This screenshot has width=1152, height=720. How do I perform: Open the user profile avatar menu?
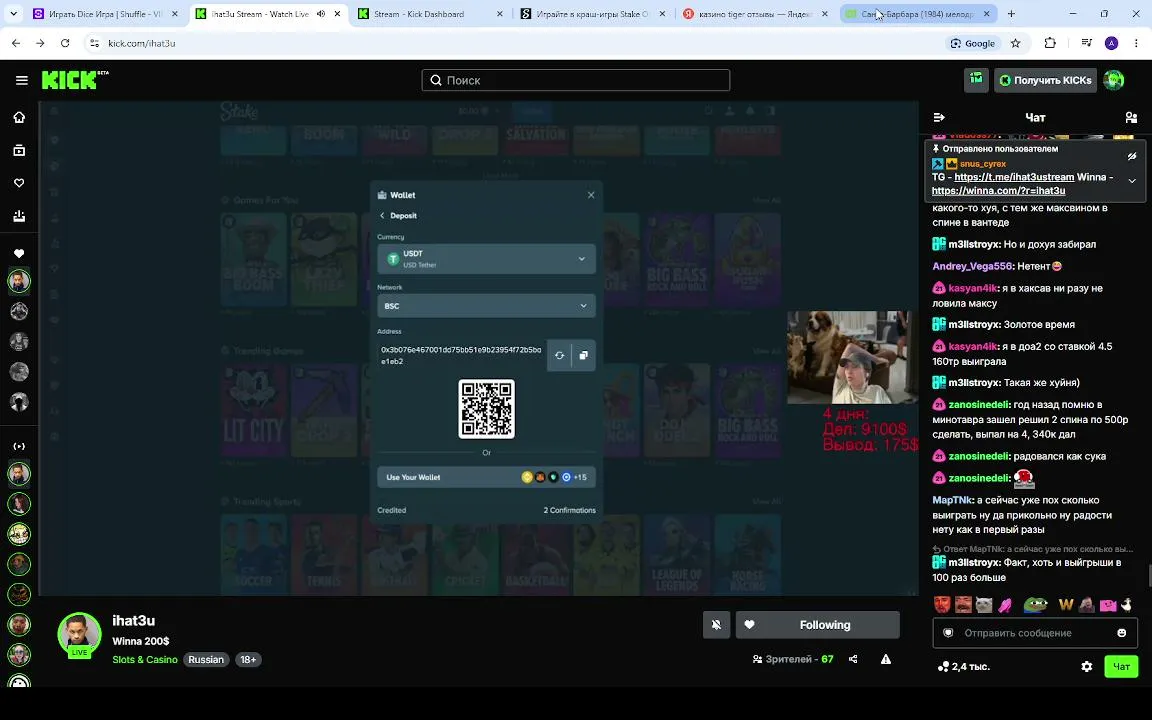tap(1114, 80)
